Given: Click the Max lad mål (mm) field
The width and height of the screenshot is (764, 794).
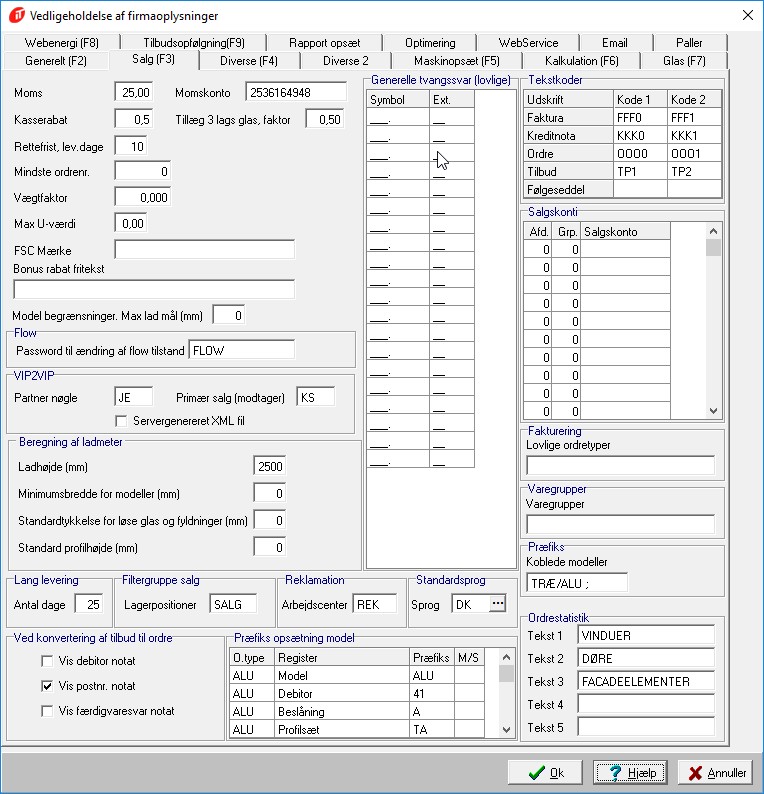Looking at the screenshot, I should click(229, 315).
